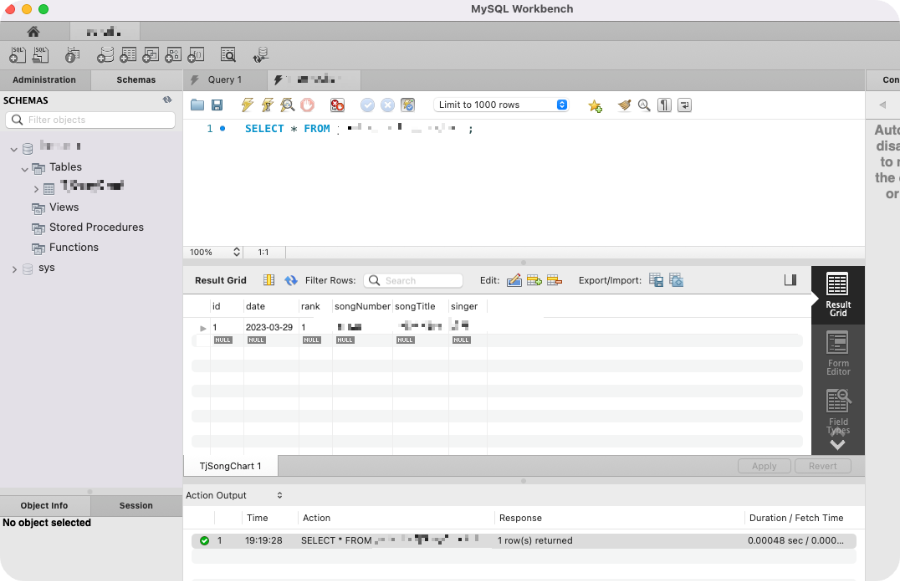
Task: Toggle wrap cell content in grid
Action: [x=269, y=280]
